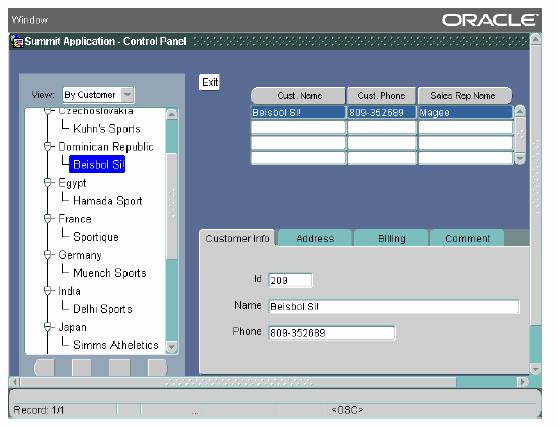Click the window scrollbar down arrow

click(535, 370)
